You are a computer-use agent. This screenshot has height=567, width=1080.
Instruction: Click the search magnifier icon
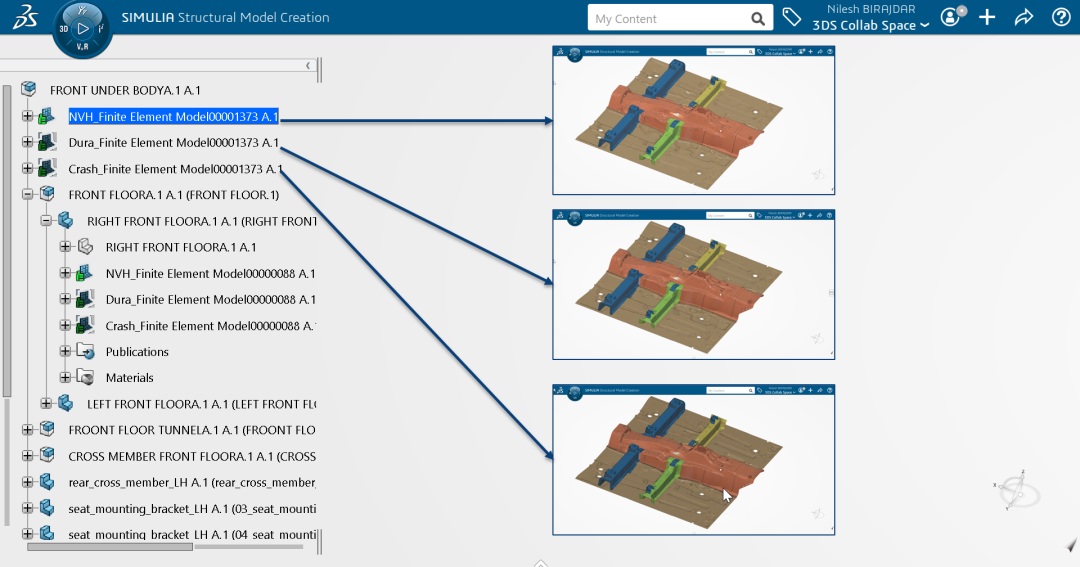[758, 19]
